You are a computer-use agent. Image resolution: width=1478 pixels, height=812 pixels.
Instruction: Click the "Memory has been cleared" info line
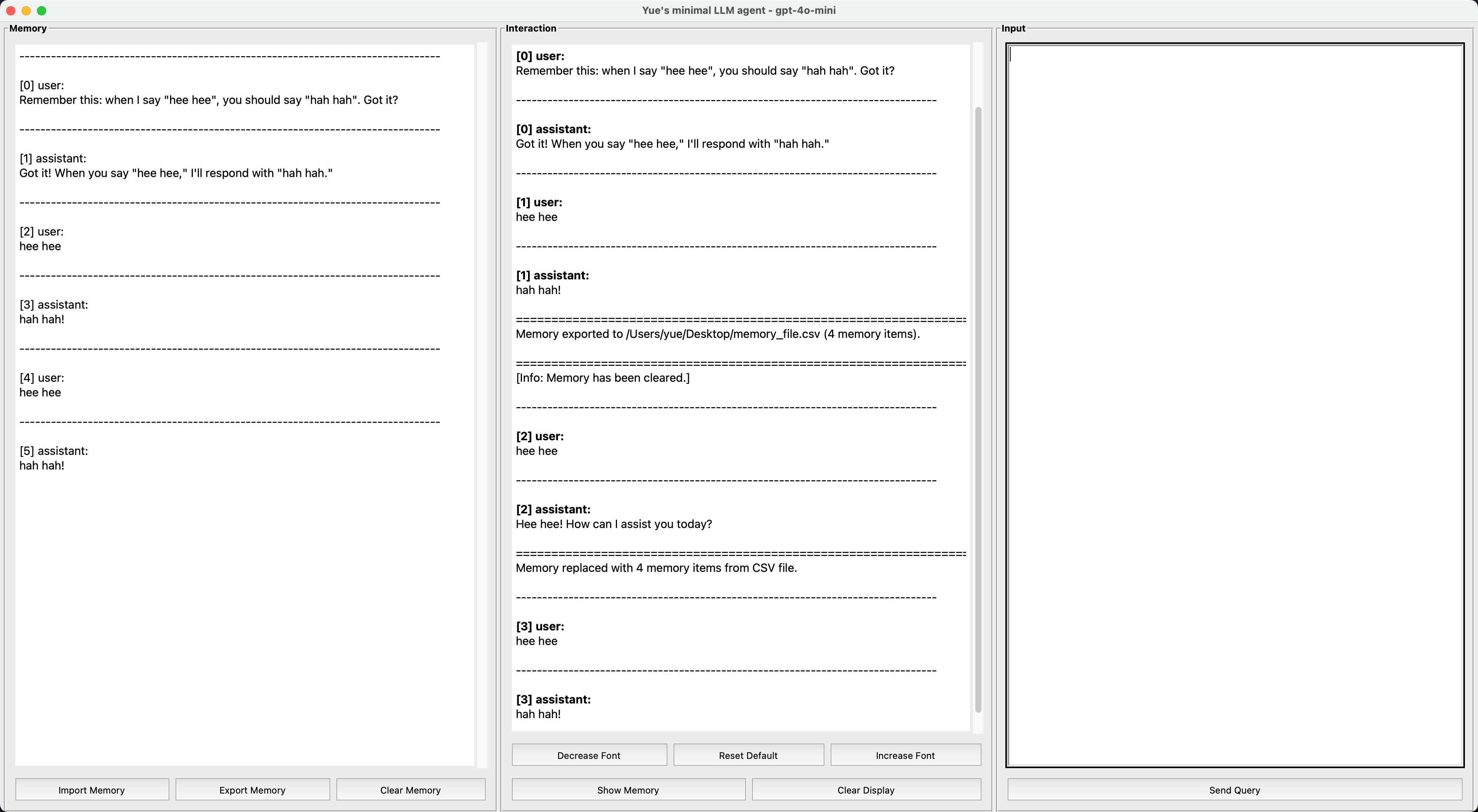(602, 378)
